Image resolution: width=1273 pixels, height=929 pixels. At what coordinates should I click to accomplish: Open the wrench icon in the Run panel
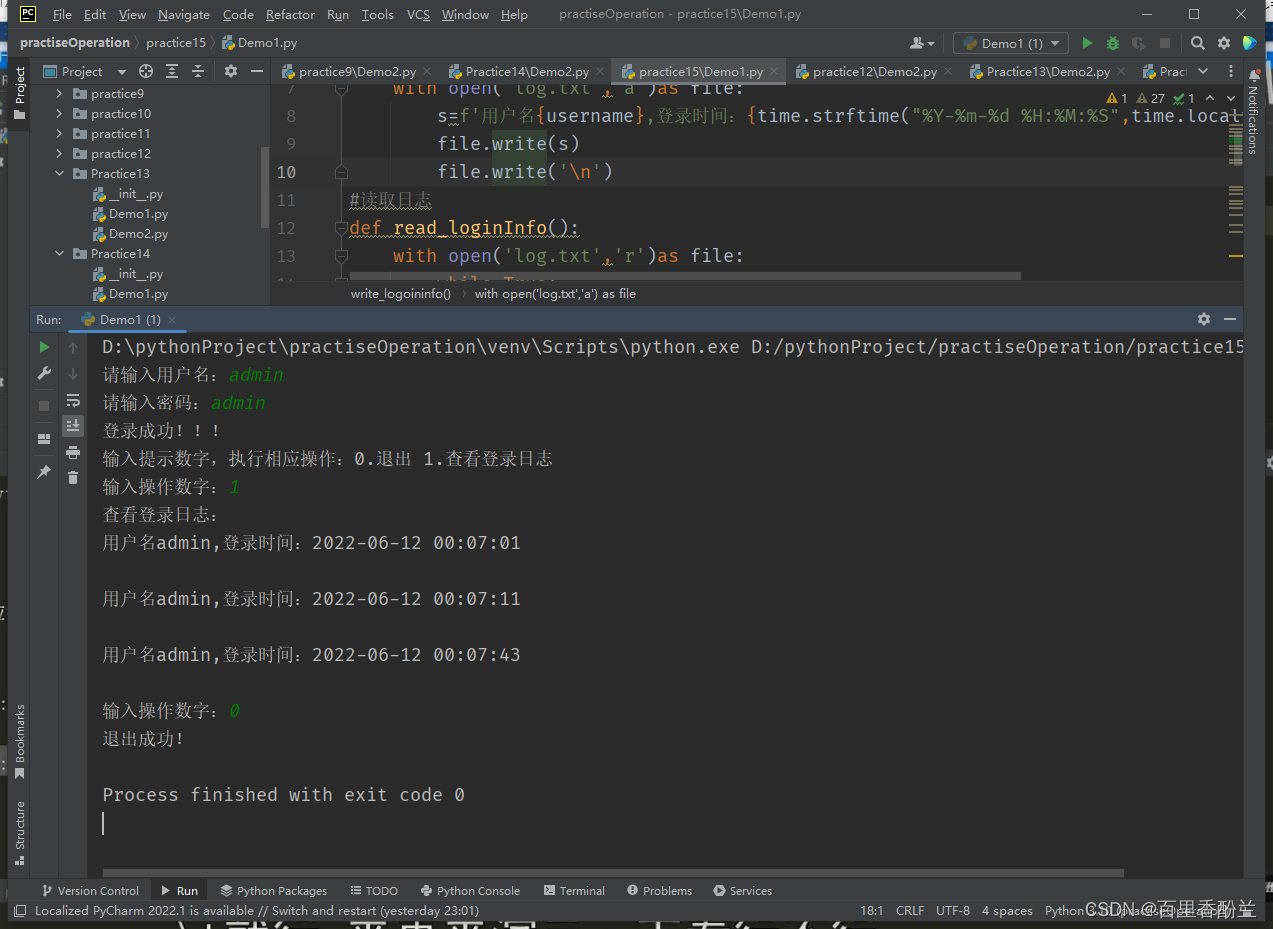(x=44, y=373)
